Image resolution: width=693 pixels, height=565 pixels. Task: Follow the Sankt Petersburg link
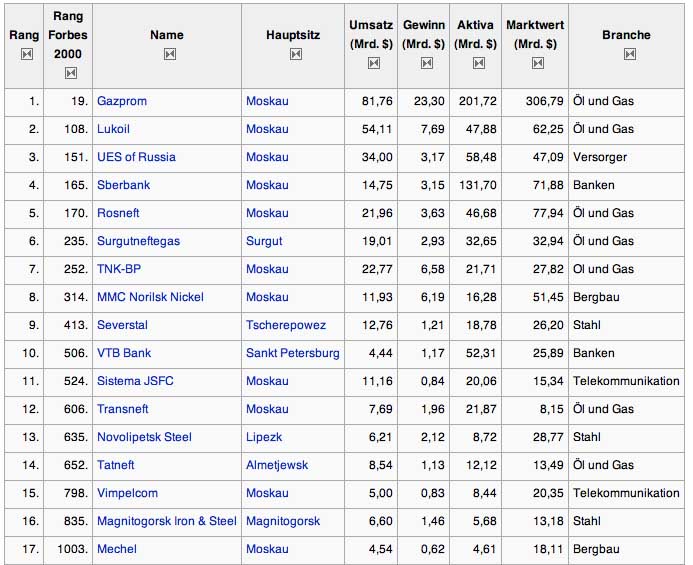coord(293,353)
